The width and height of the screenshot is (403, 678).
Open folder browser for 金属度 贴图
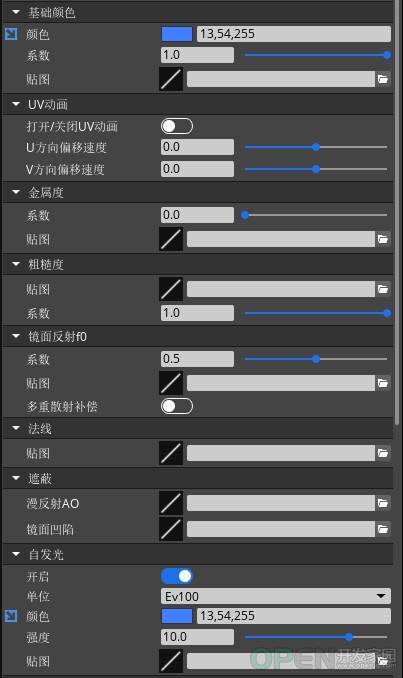[x=383, y=239]
